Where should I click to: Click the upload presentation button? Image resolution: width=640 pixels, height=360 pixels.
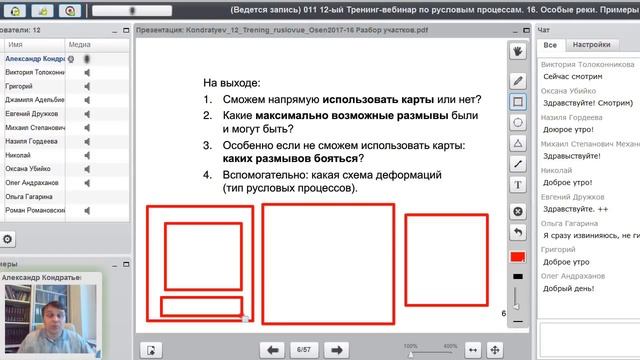click(x=151, y=350)
